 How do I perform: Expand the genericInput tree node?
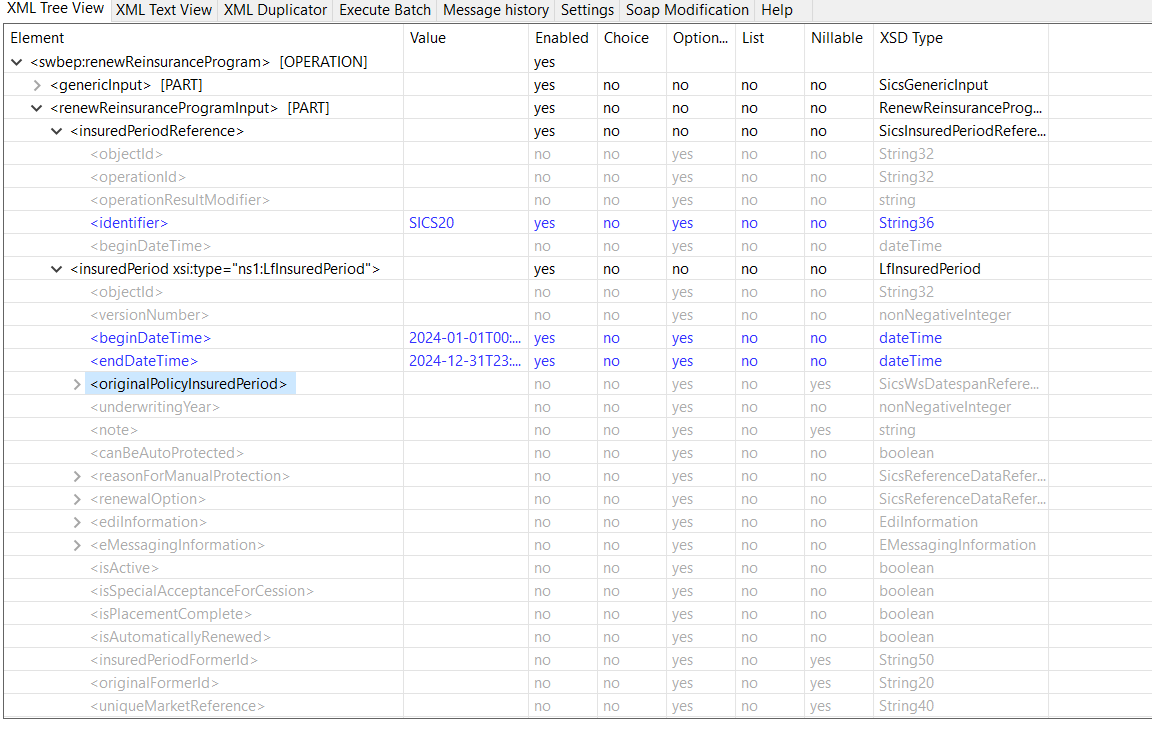tap(37, 85)
